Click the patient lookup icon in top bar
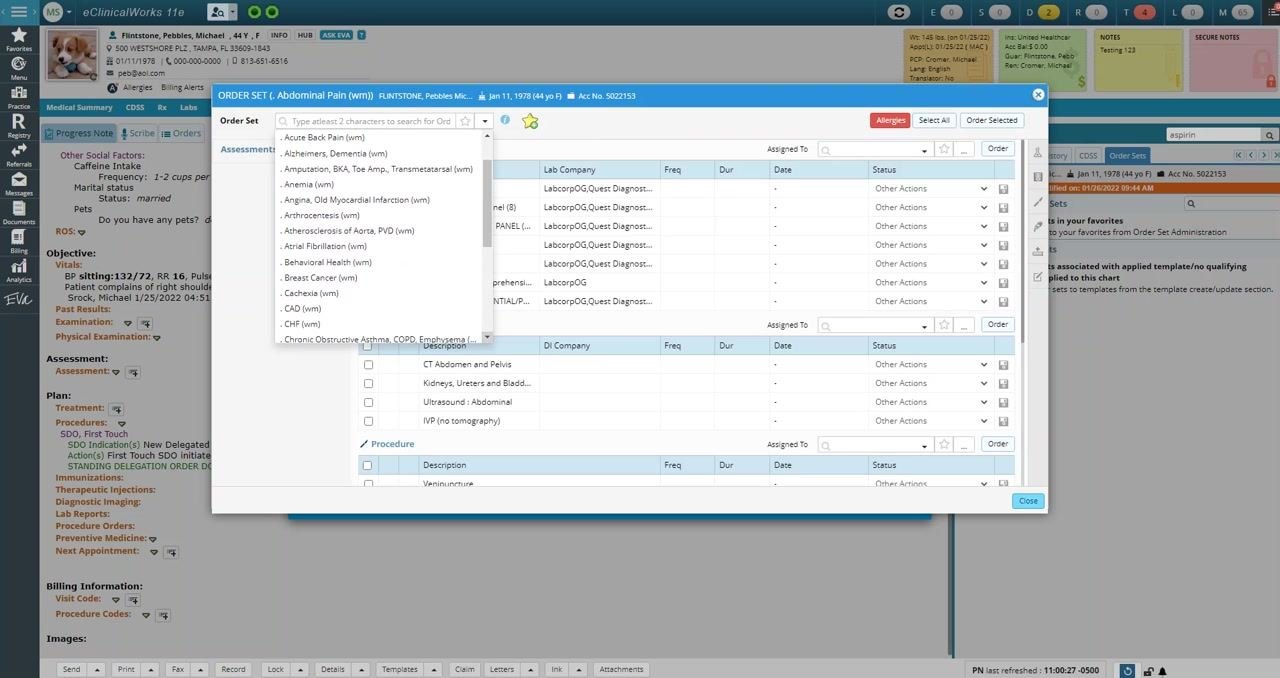The width and height of the screenshot is (1280, 678). (218, 12)
